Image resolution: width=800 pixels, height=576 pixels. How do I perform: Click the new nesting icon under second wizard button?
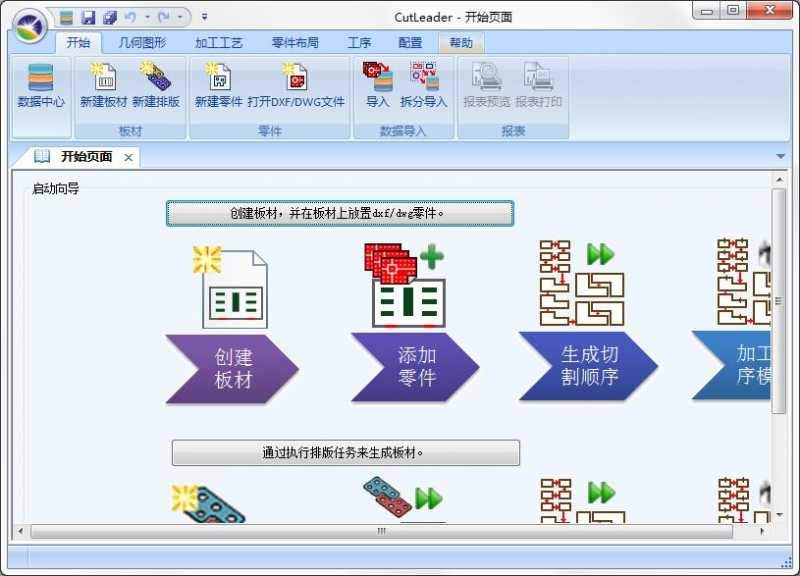pos(208,503)
